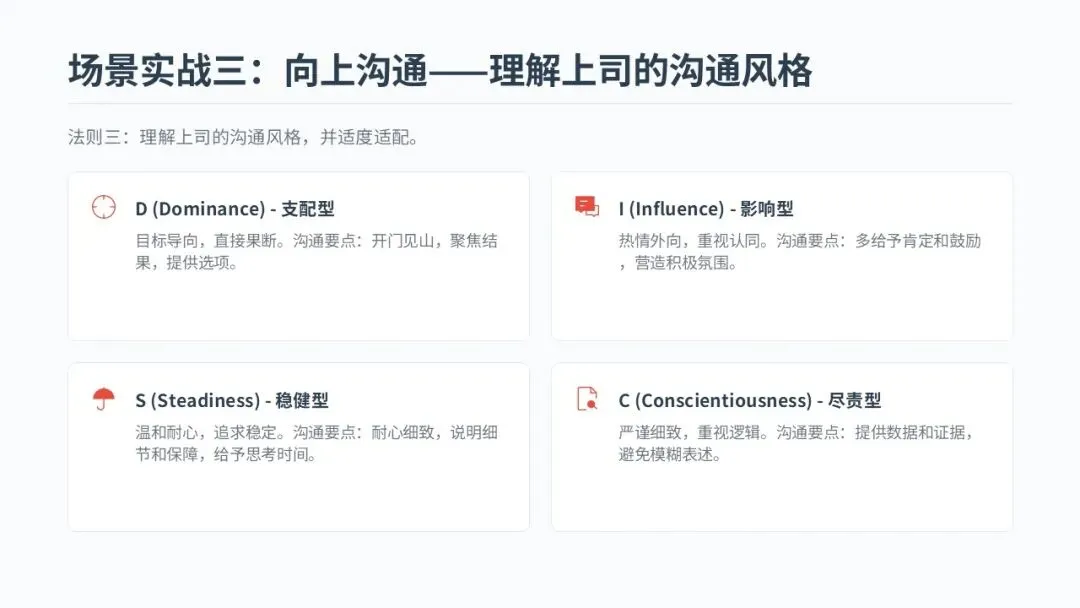Click the description starting with 严谨细致

point(795,444)
